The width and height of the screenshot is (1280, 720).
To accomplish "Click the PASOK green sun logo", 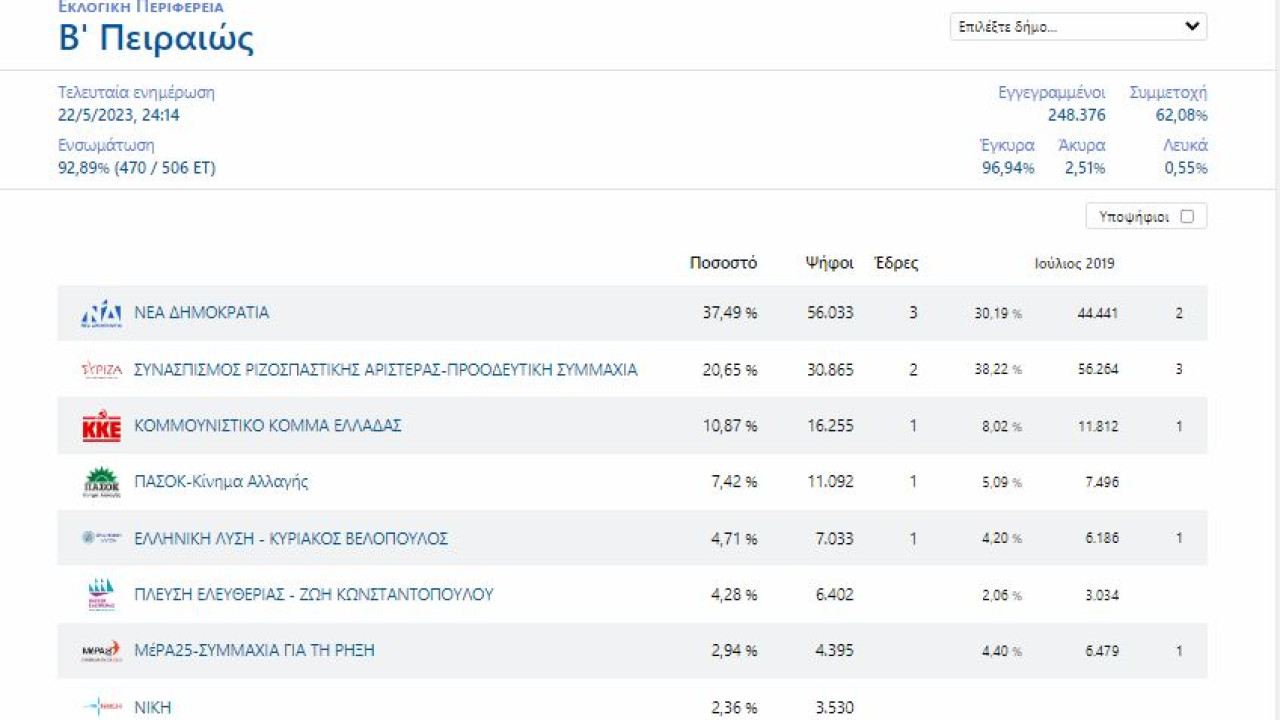I will [x=101, y=482].
